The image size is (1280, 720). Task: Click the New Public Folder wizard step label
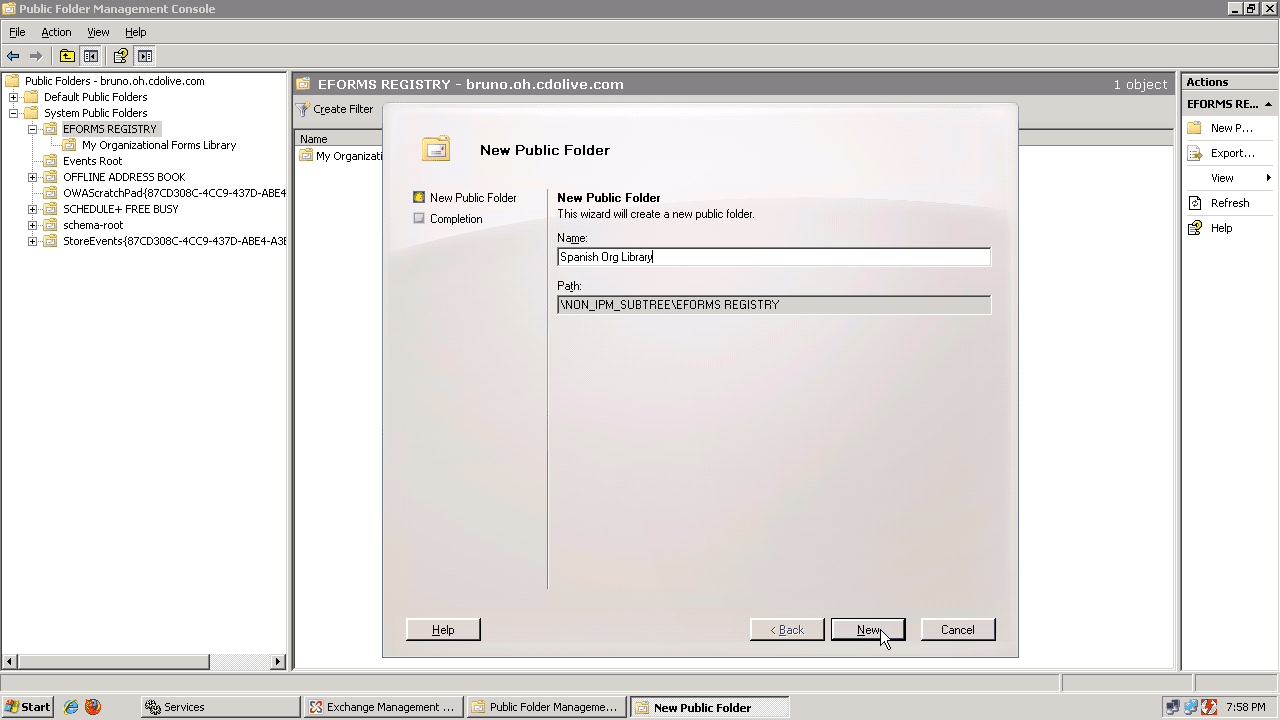point(473,198)
